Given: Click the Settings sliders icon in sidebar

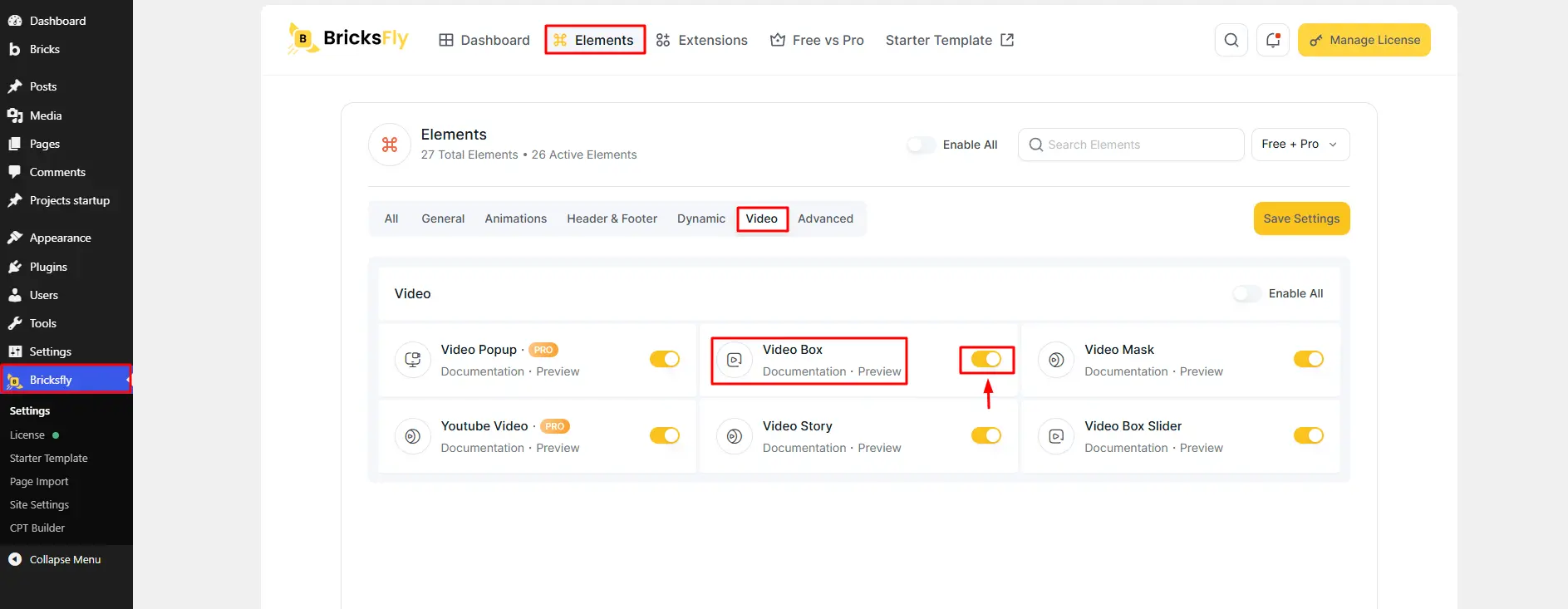Looking at the screenshot, I should (x=15, y=351).
